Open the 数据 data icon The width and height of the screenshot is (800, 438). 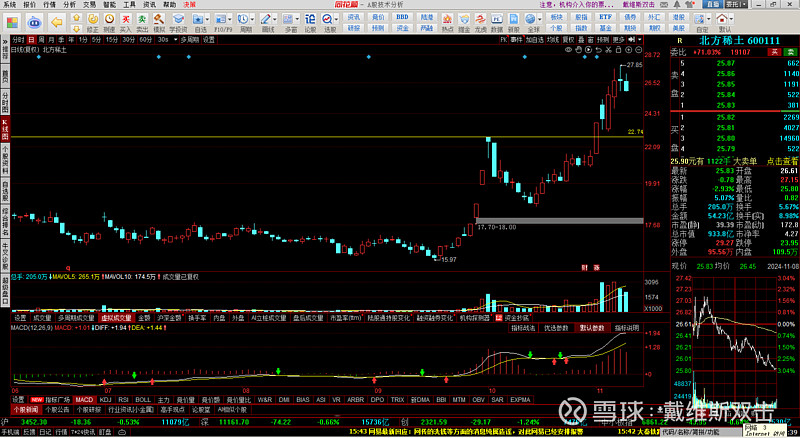tap(496, 19)
